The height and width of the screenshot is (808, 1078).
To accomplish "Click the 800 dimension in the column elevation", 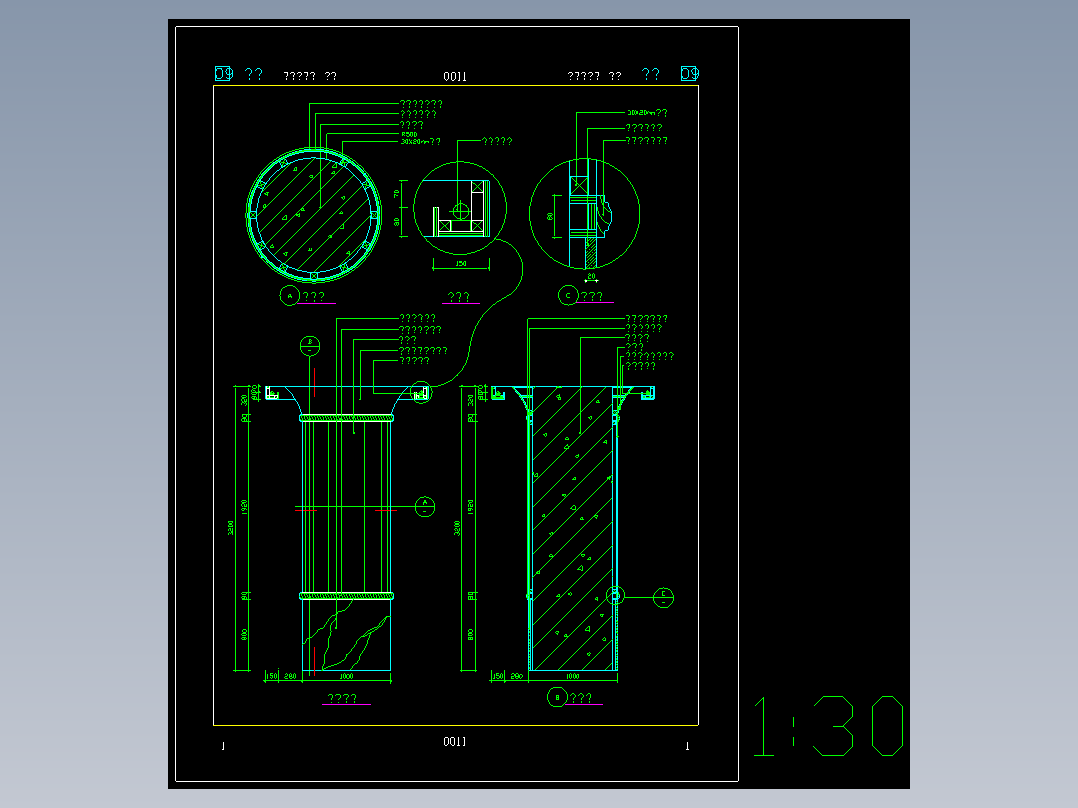I will pos(244,634).
